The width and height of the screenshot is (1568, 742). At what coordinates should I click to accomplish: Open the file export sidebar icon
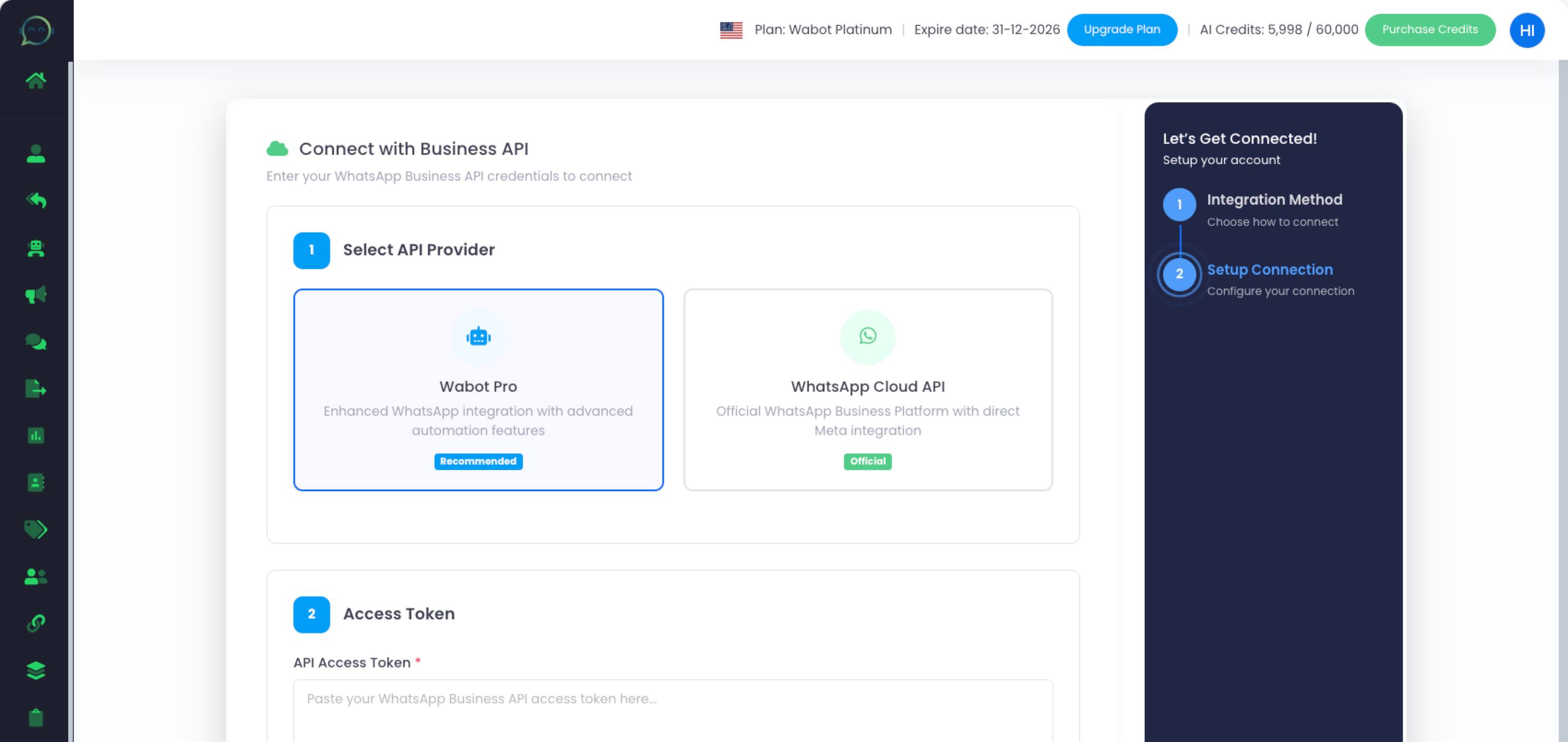(x=36, y=389)
